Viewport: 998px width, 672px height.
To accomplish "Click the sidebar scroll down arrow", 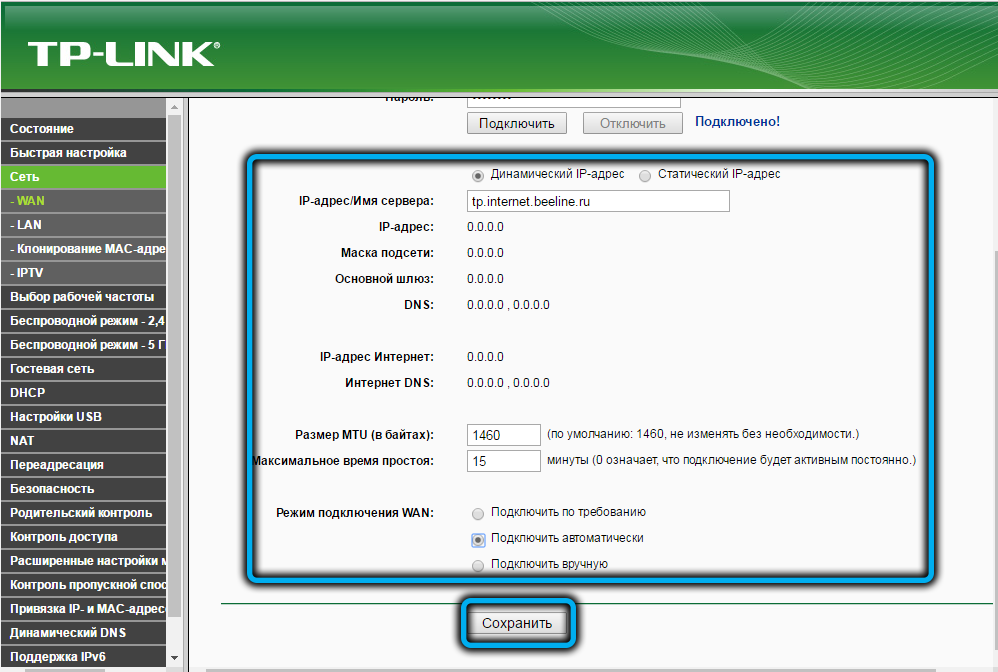I will (x=175, y=657).
